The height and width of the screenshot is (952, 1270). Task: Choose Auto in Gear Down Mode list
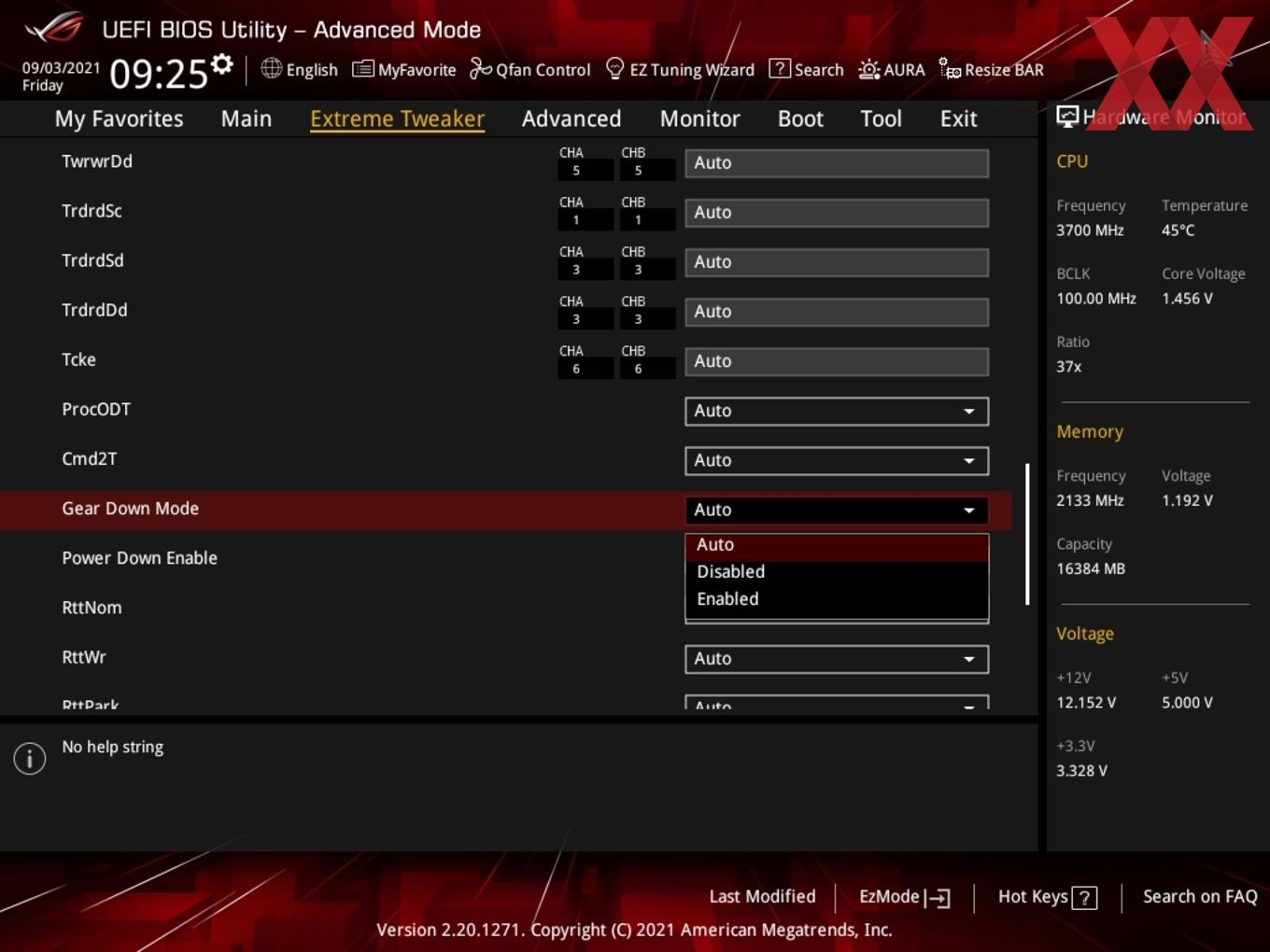click(837, 545)
